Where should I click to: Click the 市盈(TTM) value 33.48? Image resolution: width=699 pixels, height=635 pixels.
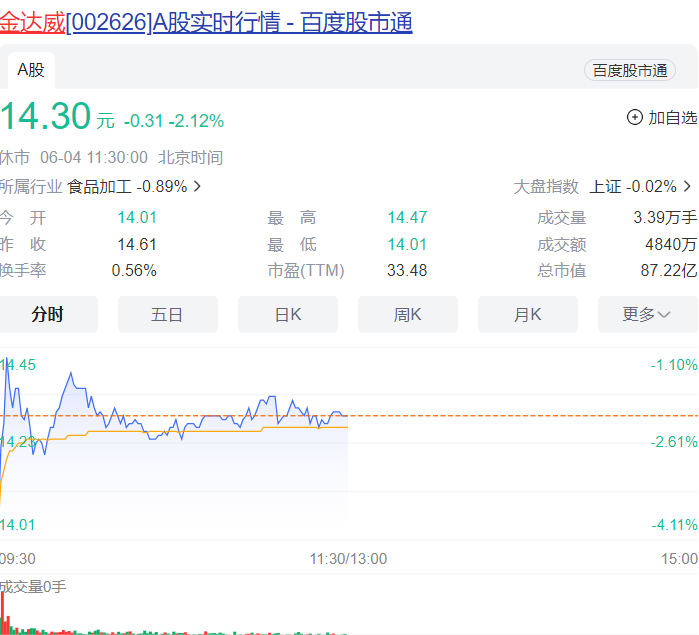coord(407,270)
